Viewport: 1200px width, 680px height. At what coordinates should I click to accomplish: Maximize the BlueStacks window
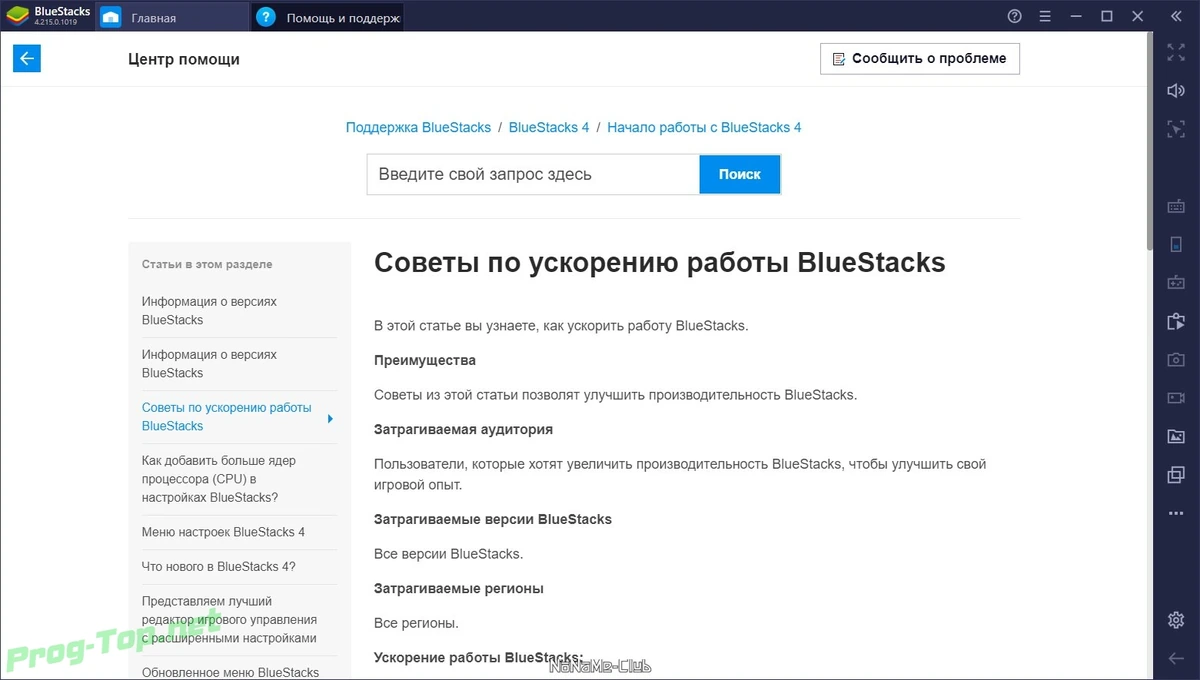pyautogui.click(x=1106, y=16)
